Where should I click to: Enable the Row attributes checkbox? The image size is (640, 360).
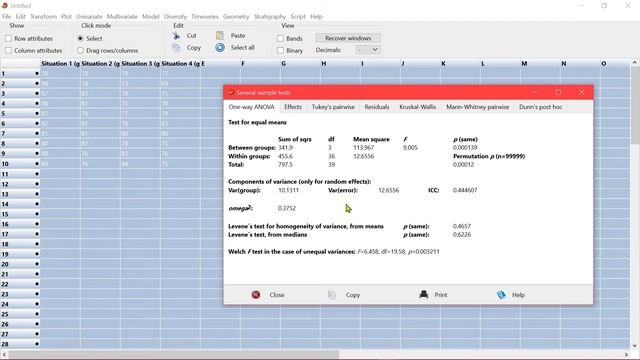pyautogui.click(x=8, y=38)
